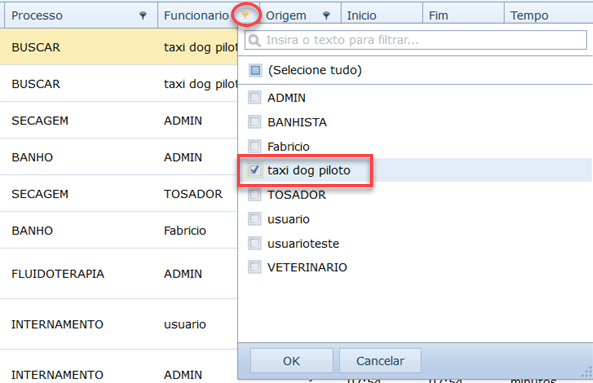Open the Processo column filter icon

[143, 16]
